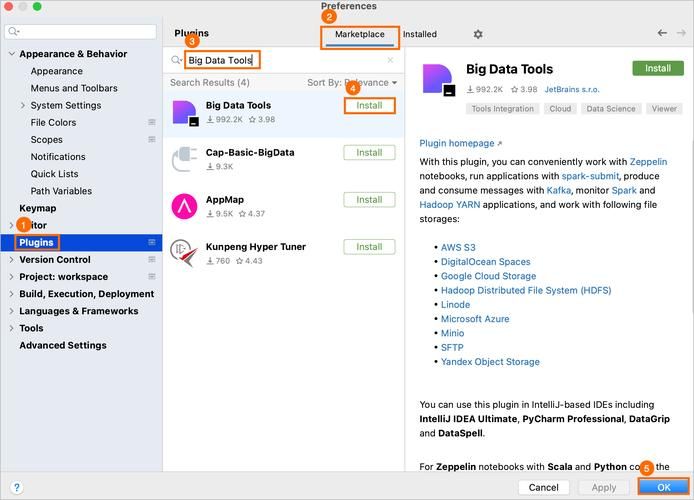Viewport: 694px width, 500px height.
Task: Select Plugins in the settings tree
Action: point(81,242)
